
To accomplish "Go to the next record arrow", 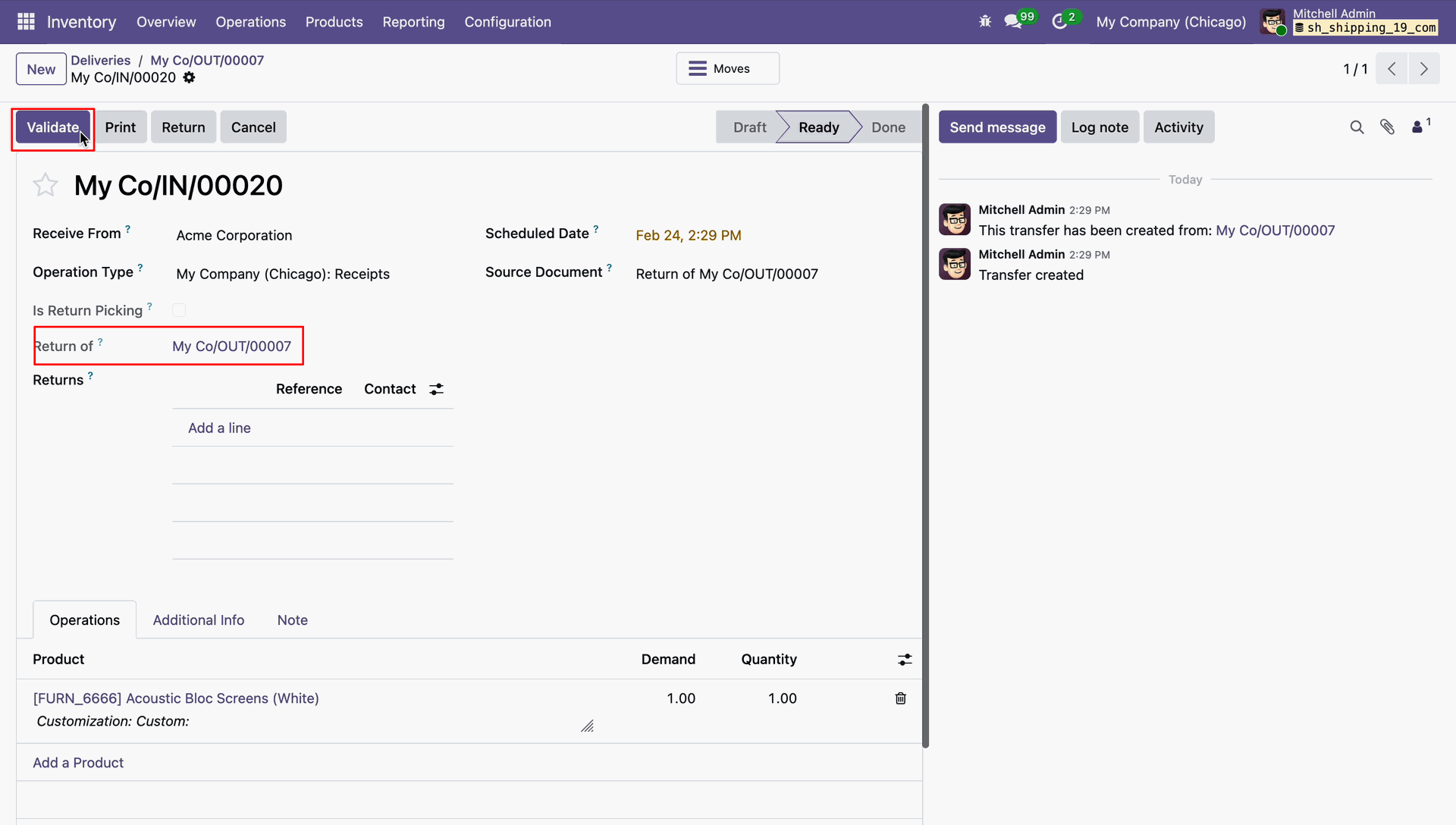I will coord(1423,69).
